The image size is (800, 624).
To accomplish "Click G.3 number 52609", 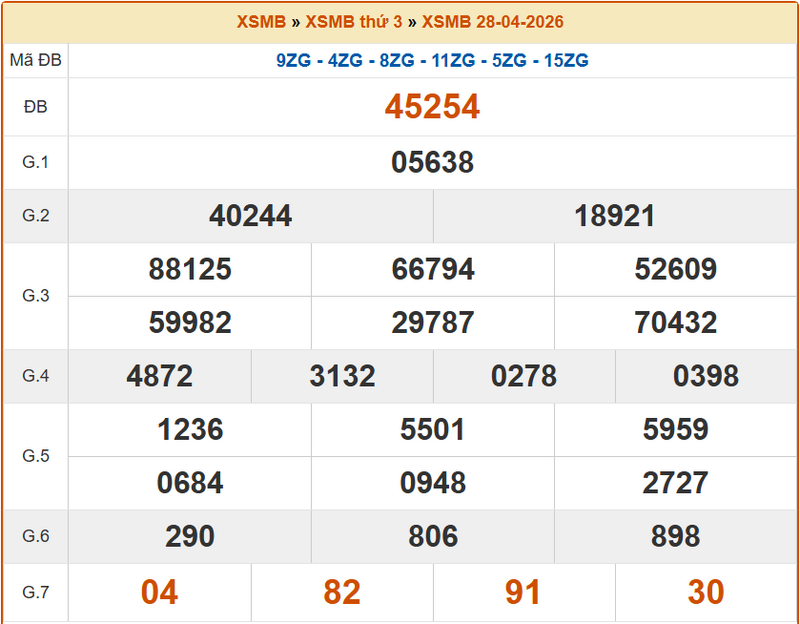I will tap(676, 269).
